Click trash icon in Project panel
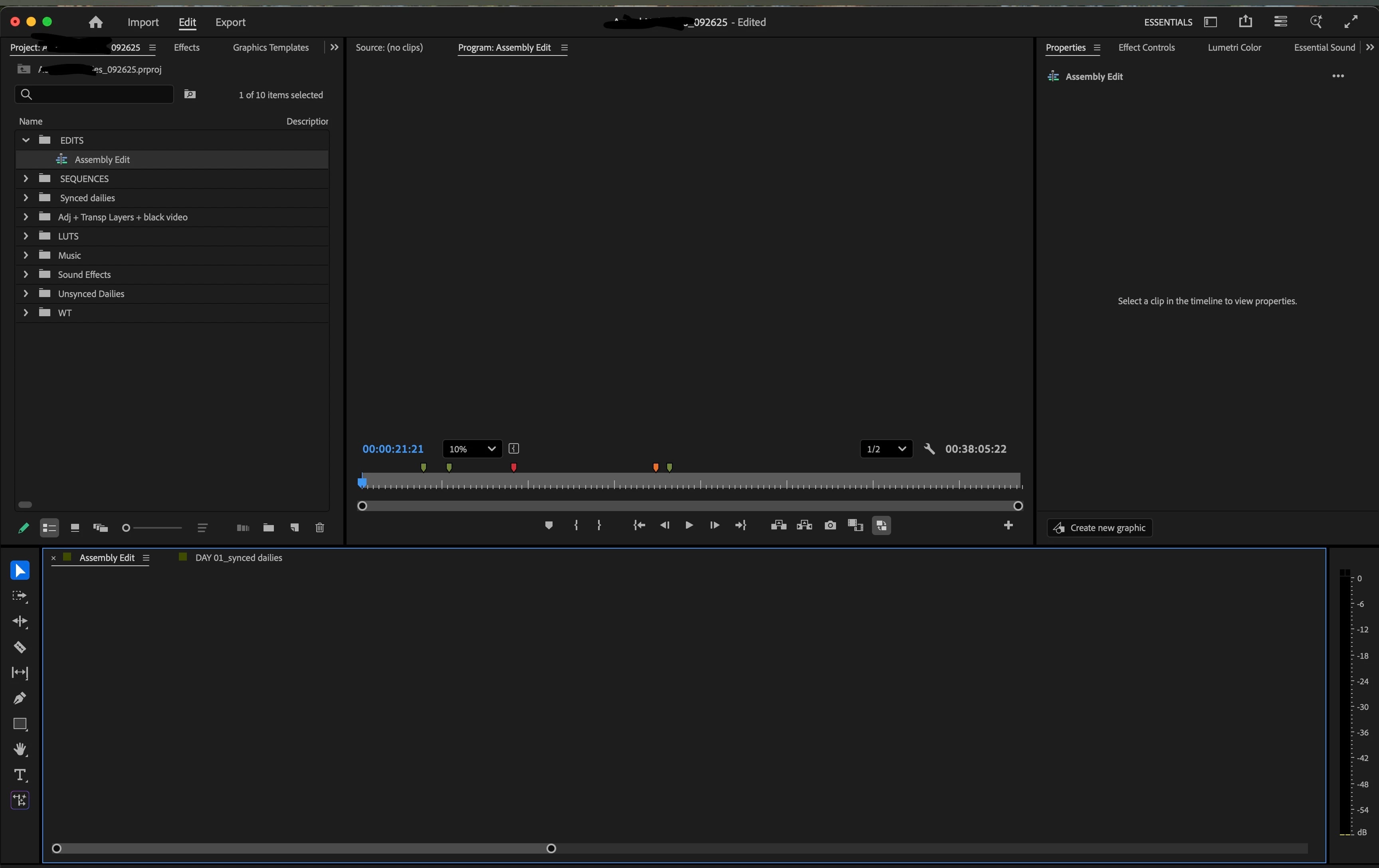Viewport: 1379px width, 868px height. [x=319, y=528]
